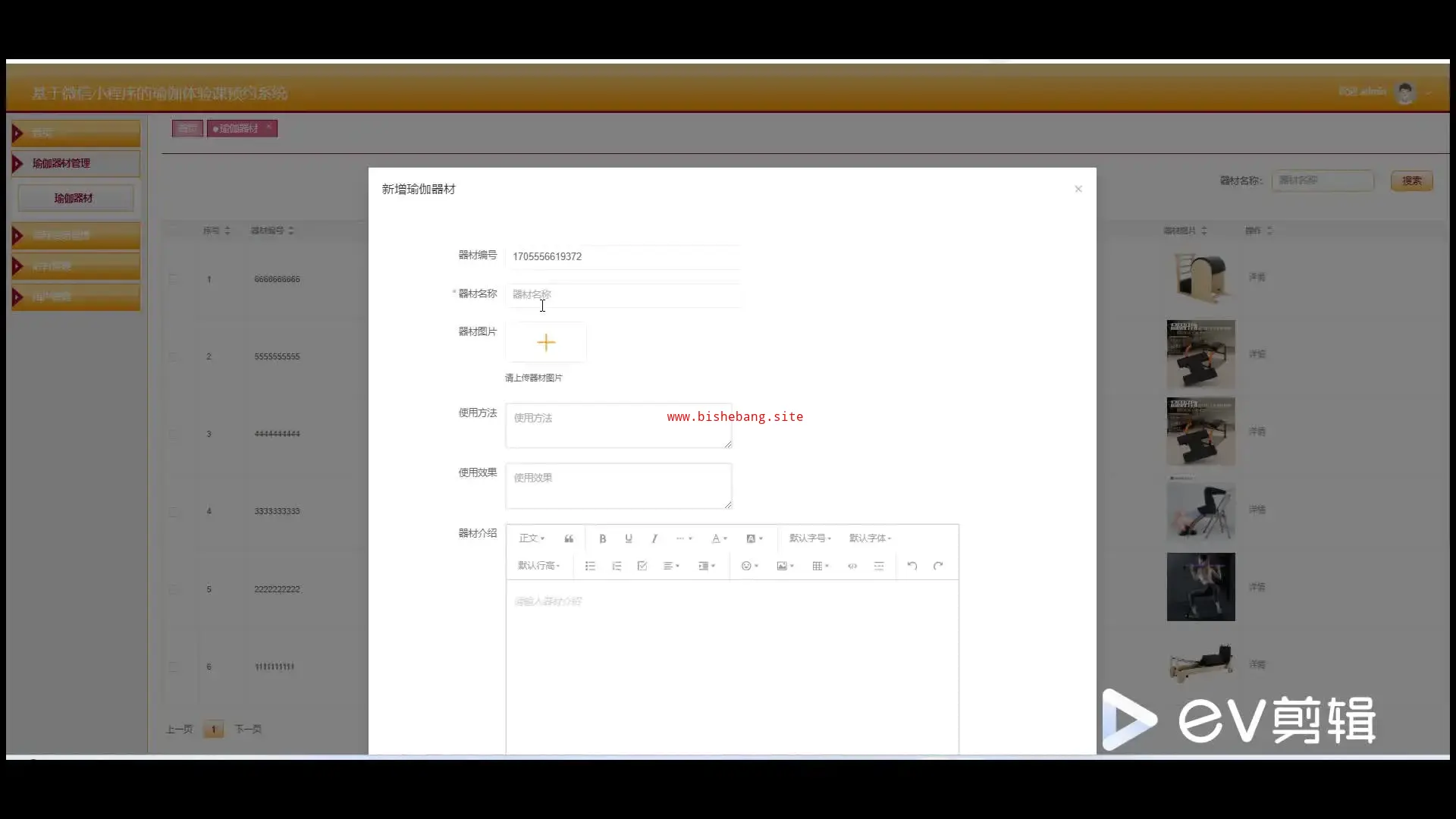Close the 新增瑜伽器材 dialog
This screenshot has height=819, width=1456.
tap(1078, 189)
